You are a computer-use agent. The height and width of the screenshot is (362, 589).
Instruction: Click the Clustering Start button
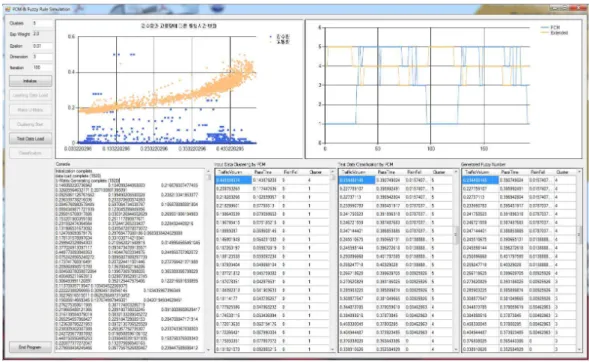point(30,124)
